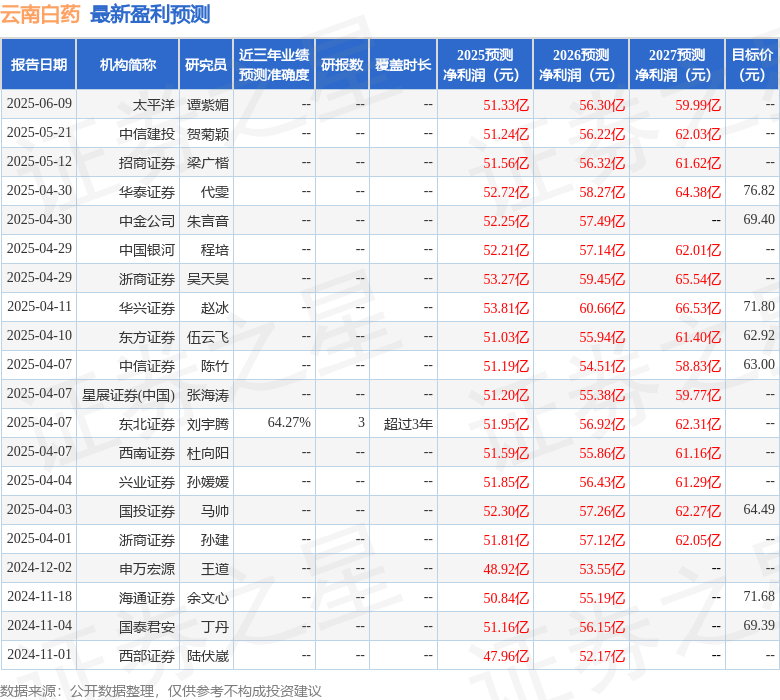The image size is (780, 700).
Task: Click the 超过3年 coverage duration cell
Action: 408,424
